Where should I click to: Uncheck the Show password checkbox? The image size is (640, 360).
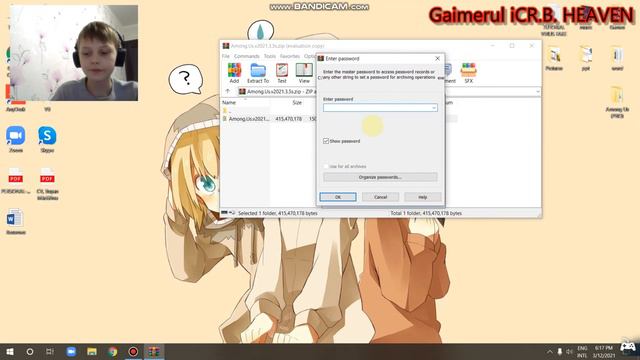coord(326,141)
